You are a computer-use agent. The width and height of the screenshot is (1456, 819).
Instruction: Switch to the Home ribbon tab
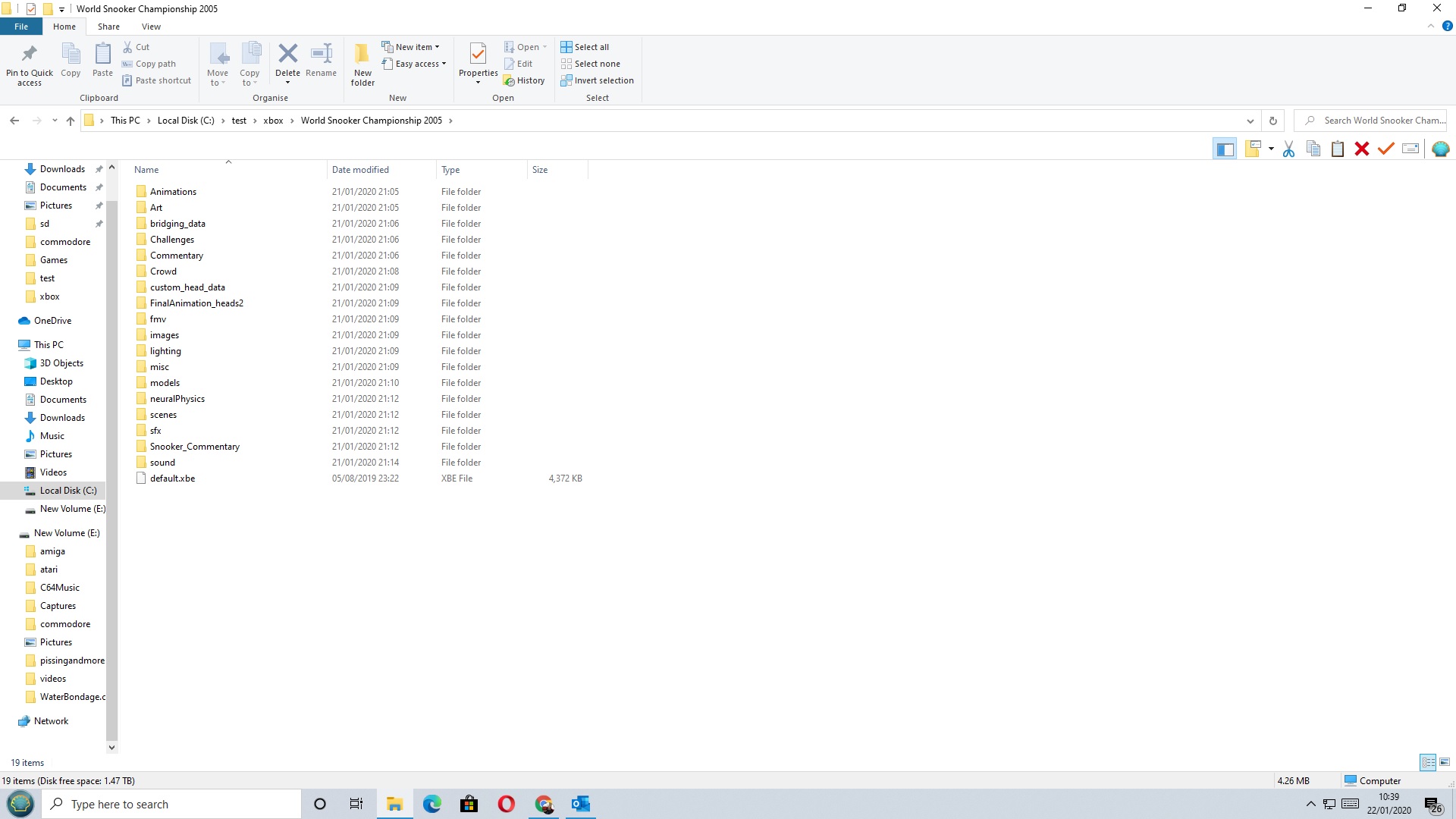(64, 27)
